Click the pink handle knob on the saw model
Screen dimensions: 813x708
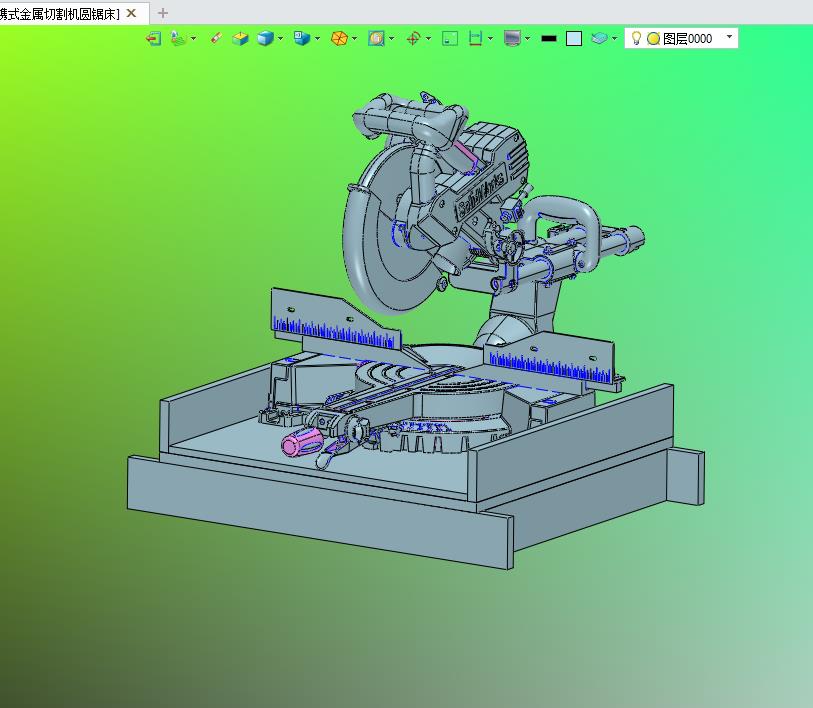click(302, 442)
